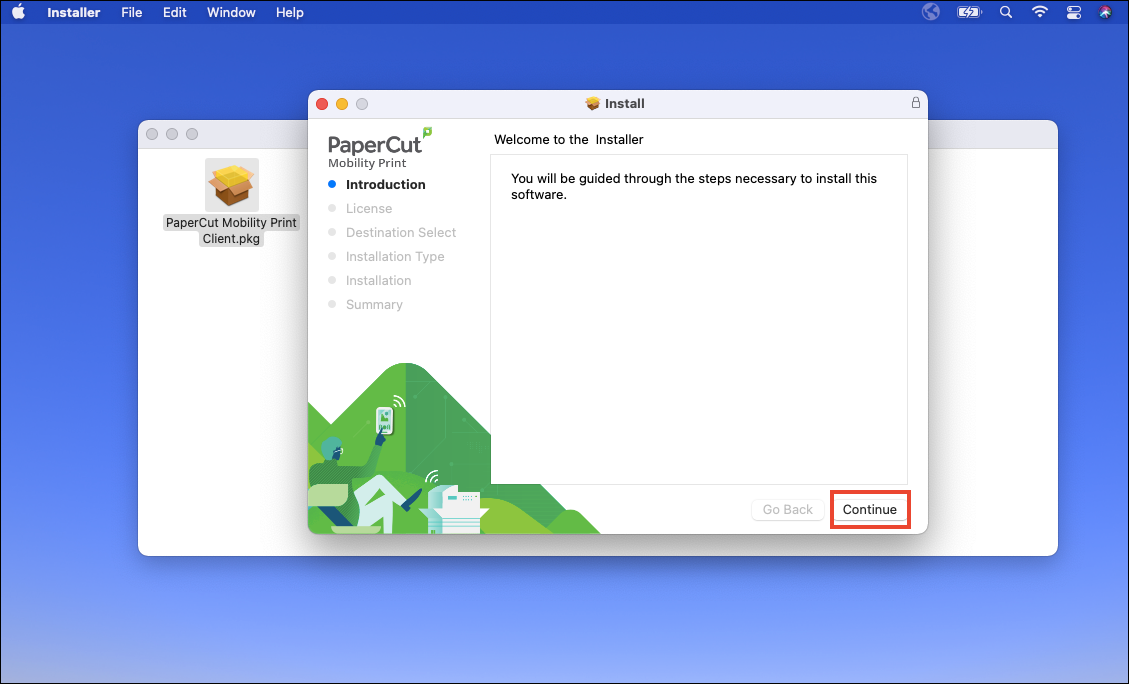The height and width of the screenshot is (684, 1129).
Task: Click the lock icon in installer title bar
Action: tap(915, 103)
